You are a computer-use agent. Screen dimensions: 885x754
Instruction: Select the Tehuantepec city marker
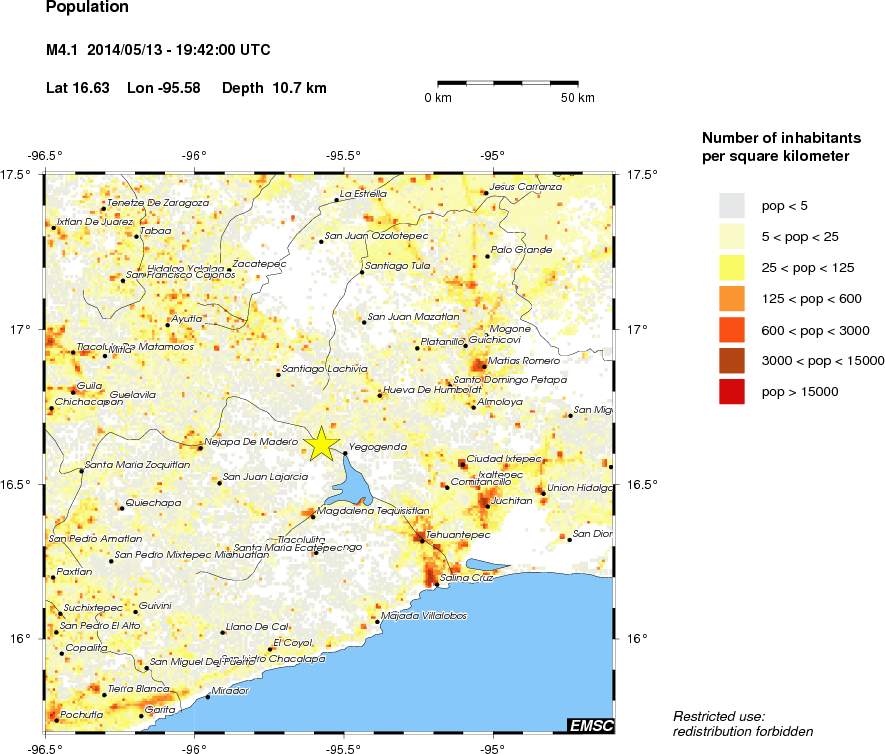point(420,538)
